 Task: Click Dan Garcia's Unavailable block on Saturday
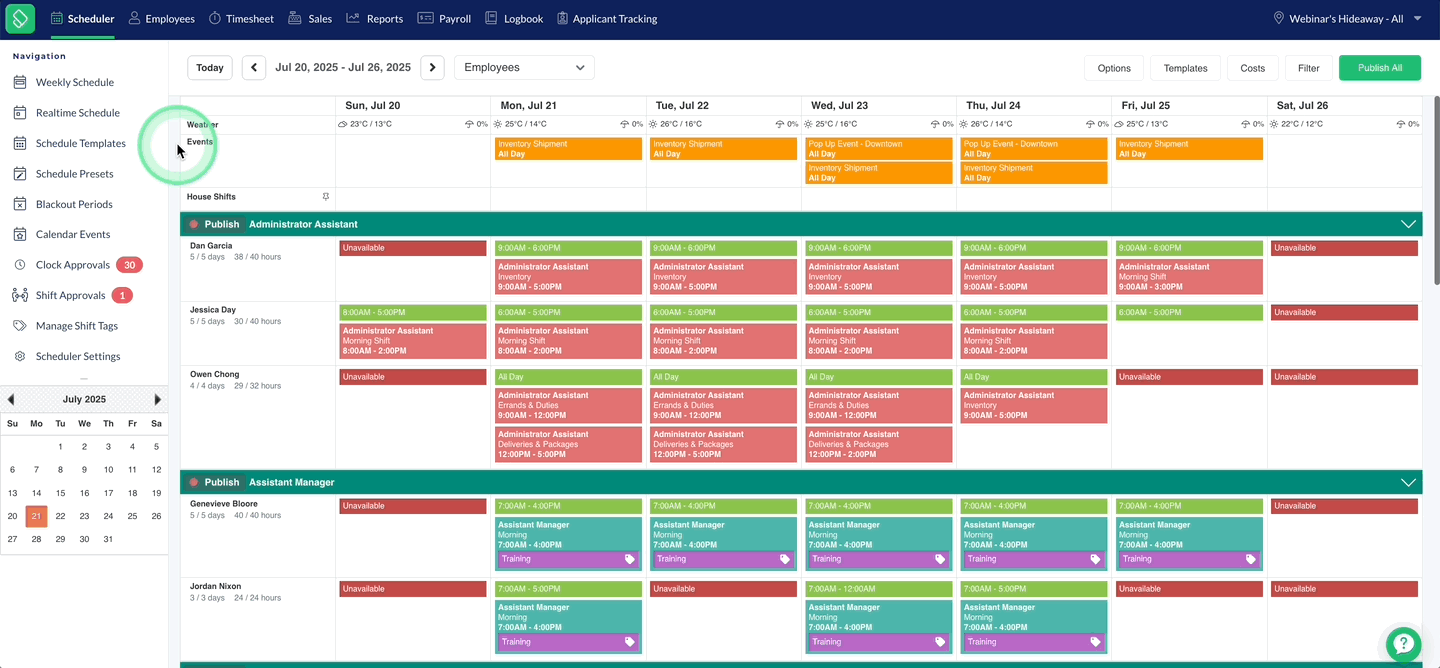click(1344, 248)
